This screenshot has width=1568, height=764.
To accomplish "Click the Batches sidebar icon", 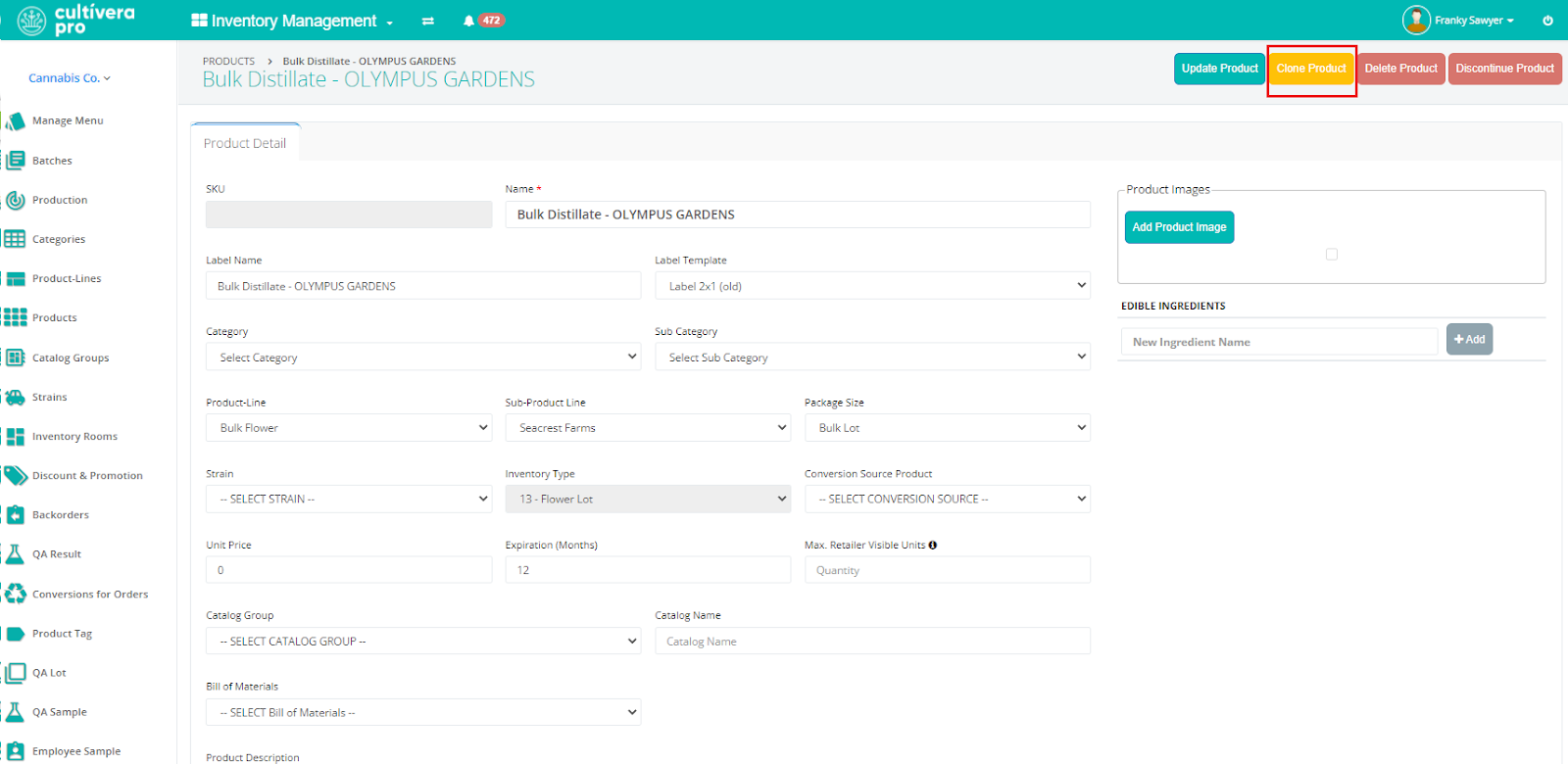I will tap(15, 161).
